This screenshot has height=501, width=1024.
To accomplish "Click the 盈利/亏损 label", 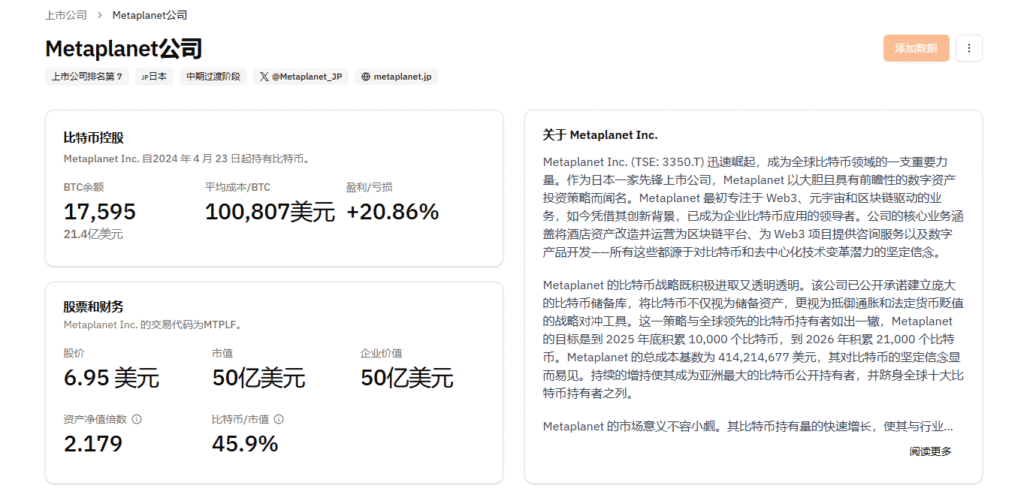I will pos(369,187).
